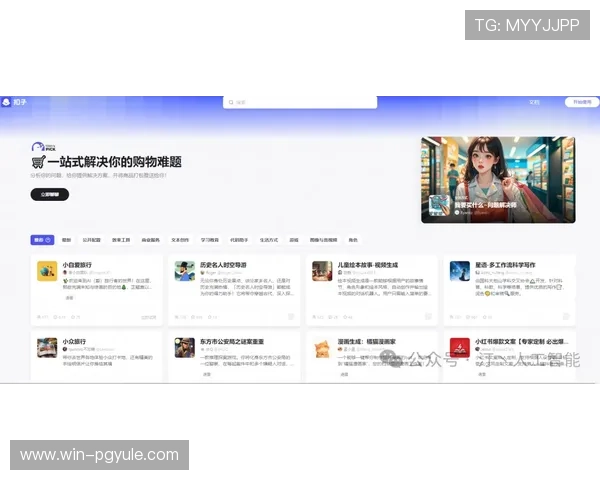Image resolution: width=600 pixels, height=480 pixels.
Task: Click the 东方市公安局之谜案重重 detective avatar
Action: click(x=185, y=348)
